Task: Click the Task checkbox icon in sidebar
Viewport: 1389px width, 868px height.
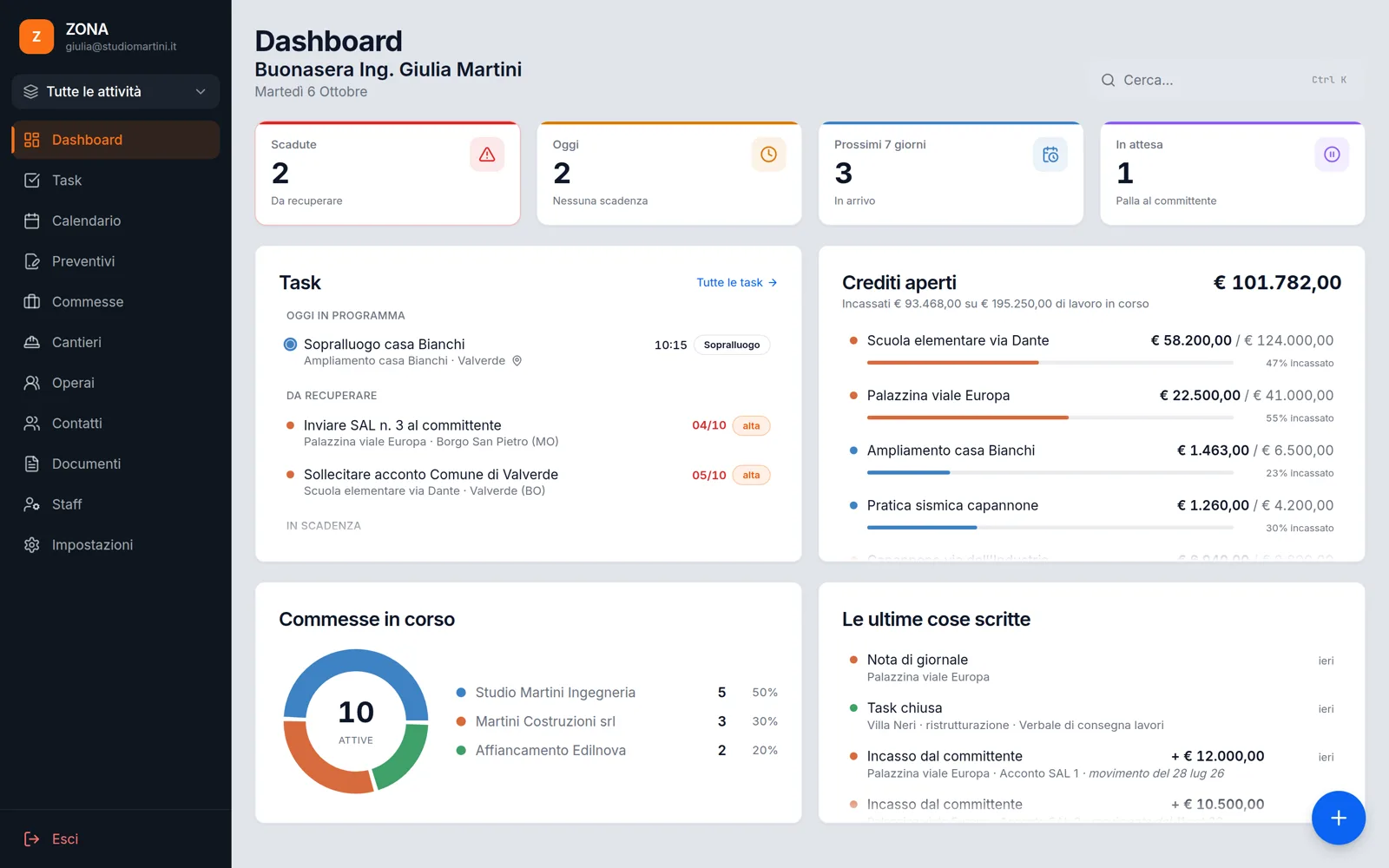Action: tap(32, 181)
